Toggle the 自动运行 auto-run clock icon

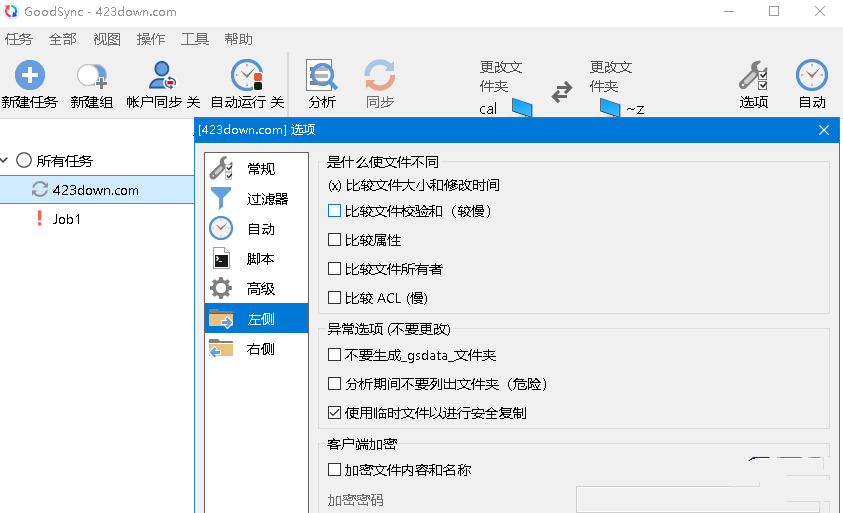[x=246, y=76]
